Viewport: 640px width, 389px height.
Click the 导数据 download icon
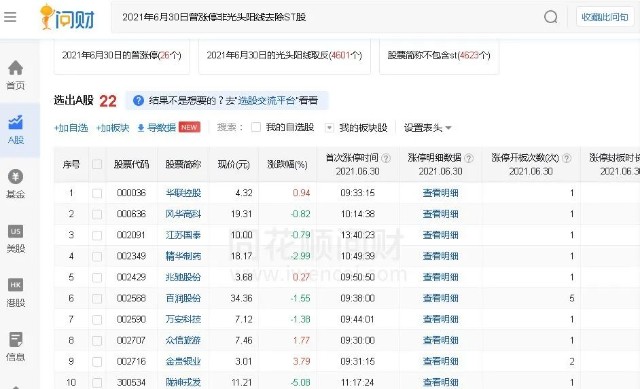pyautogui.click(x=141, y=128)
